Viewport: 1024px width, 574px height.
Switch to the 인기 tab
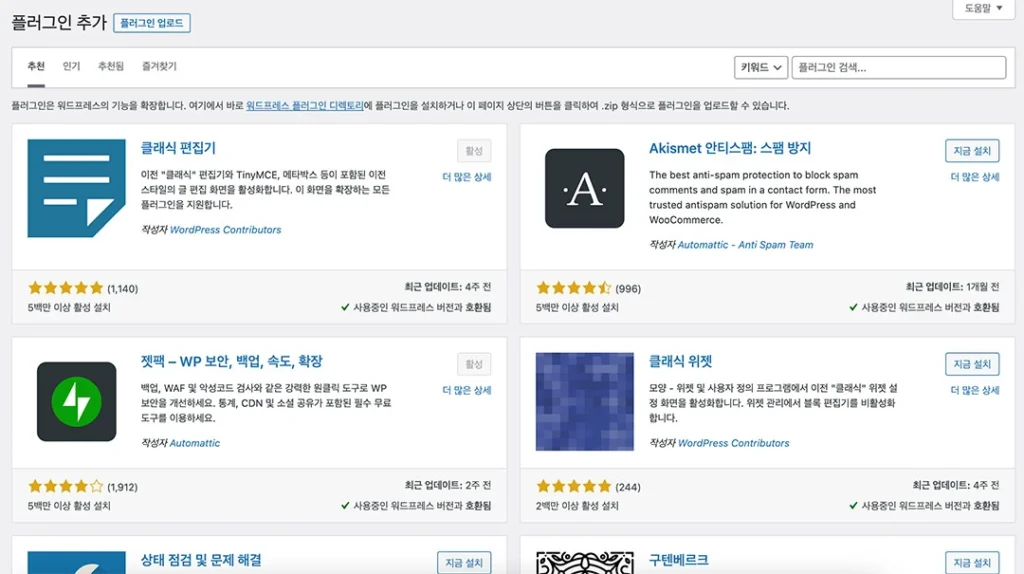[x=71, y=66]
